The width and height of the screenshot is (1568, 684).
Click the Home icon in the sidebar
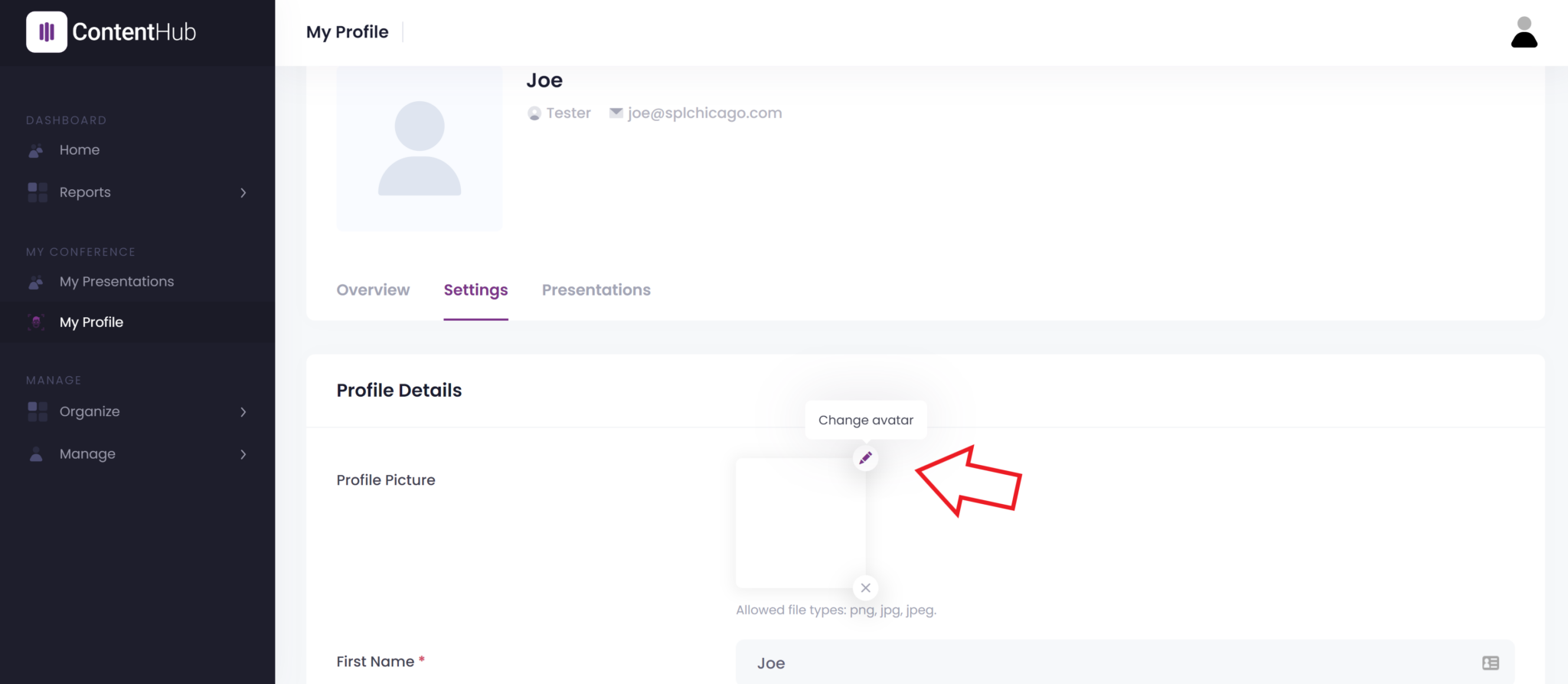(x=36, y=150)
